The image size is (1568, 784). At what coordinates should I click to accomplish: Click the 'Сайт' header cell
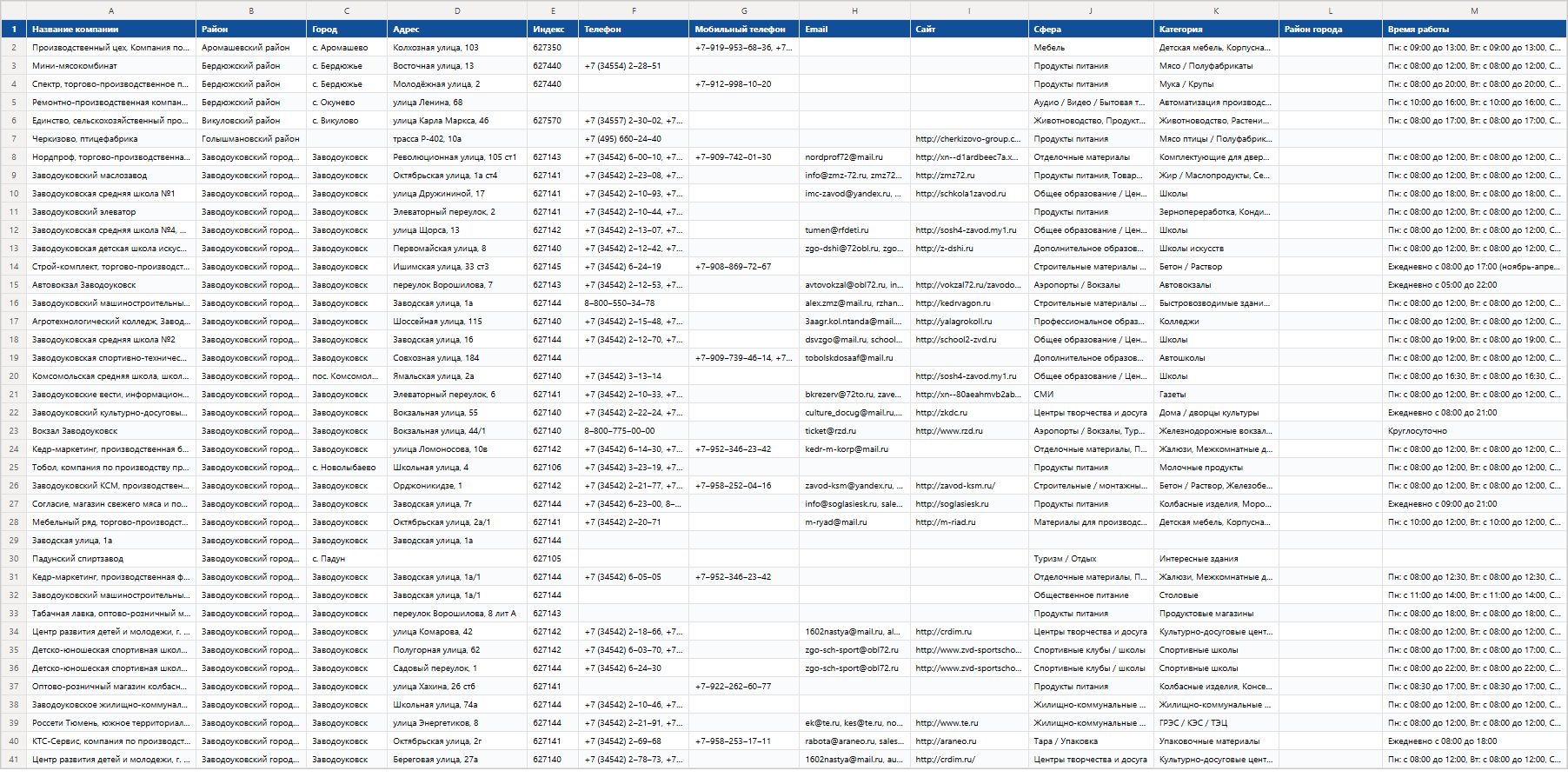pyautogui.click(x=969, y=30)
